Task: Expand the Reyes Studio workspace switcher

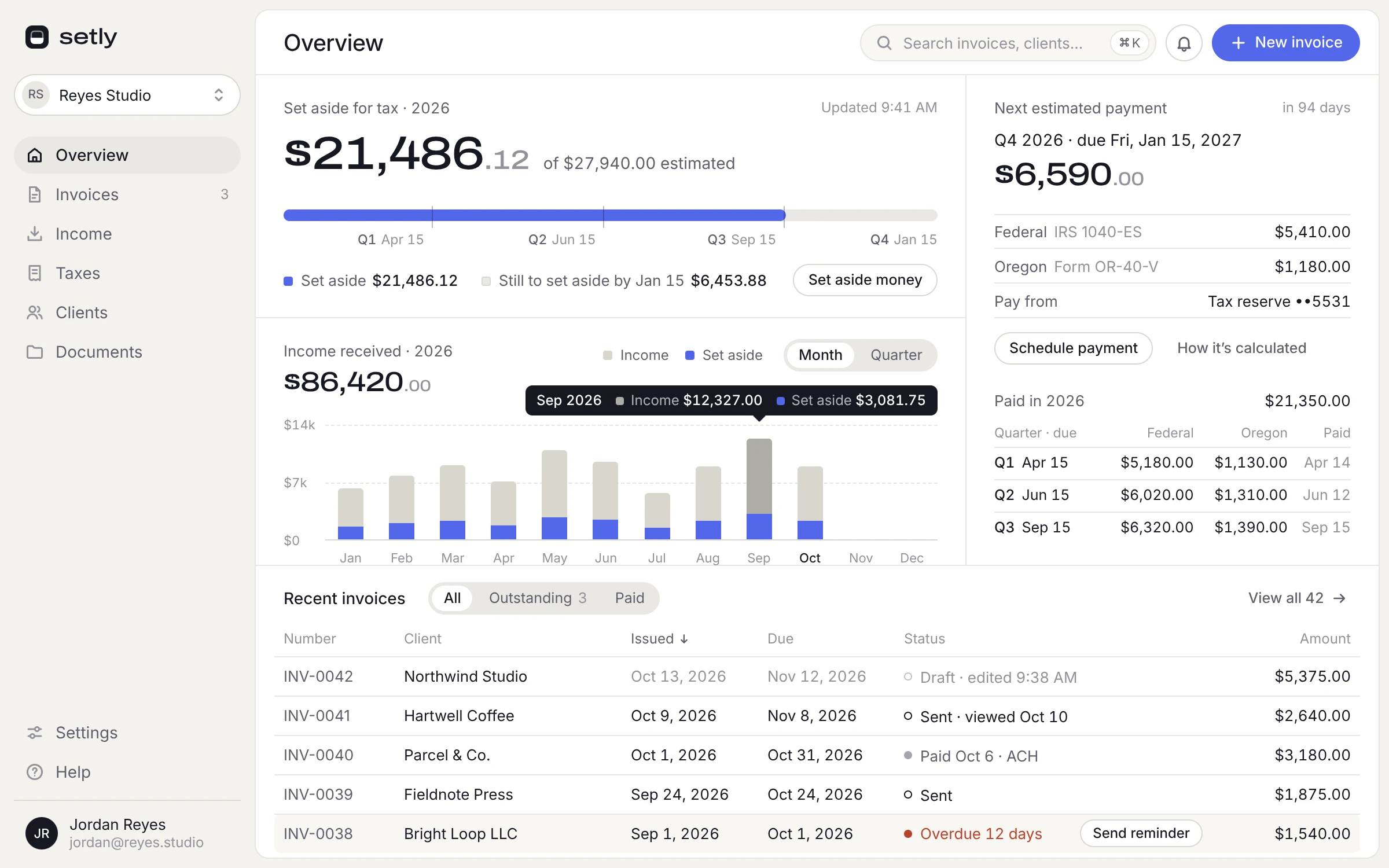Action: [x=127, y=95]
